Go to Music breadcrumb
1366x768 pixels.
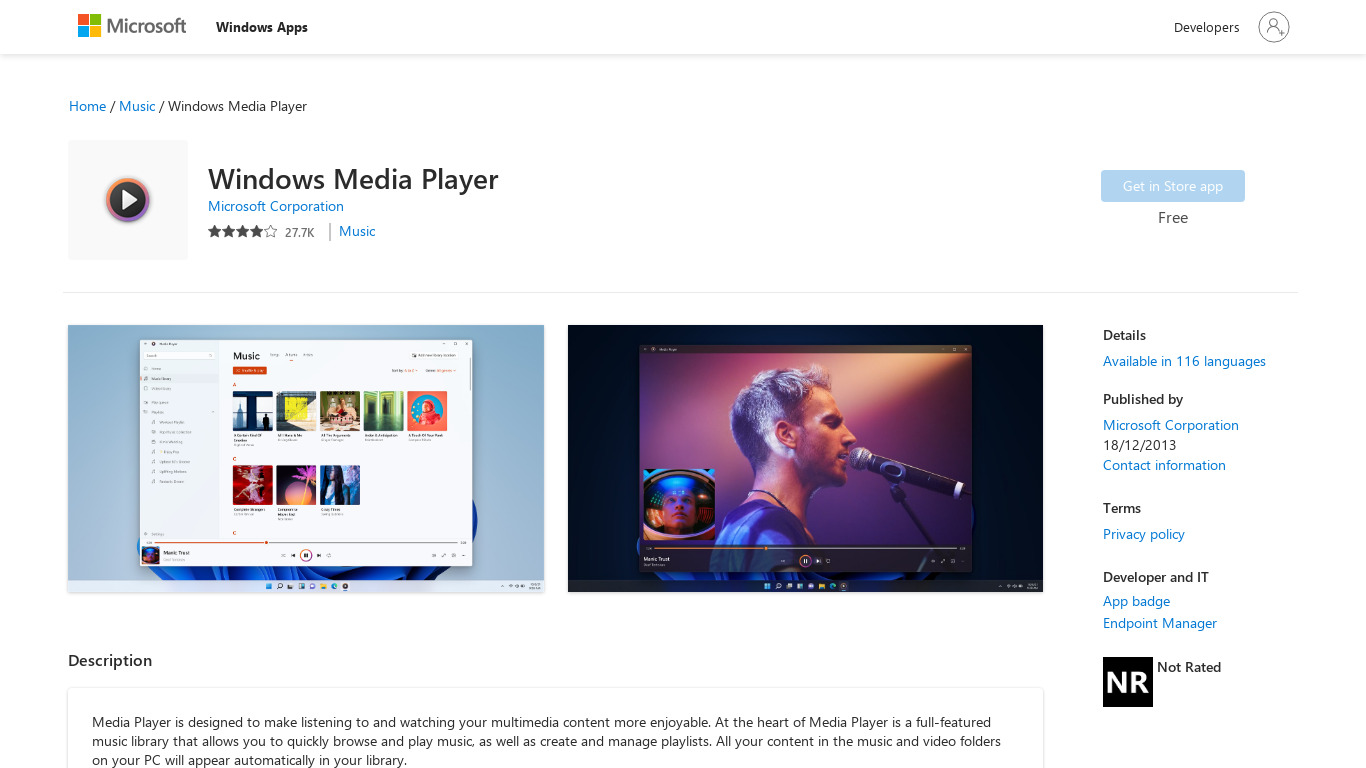point(137,106)
